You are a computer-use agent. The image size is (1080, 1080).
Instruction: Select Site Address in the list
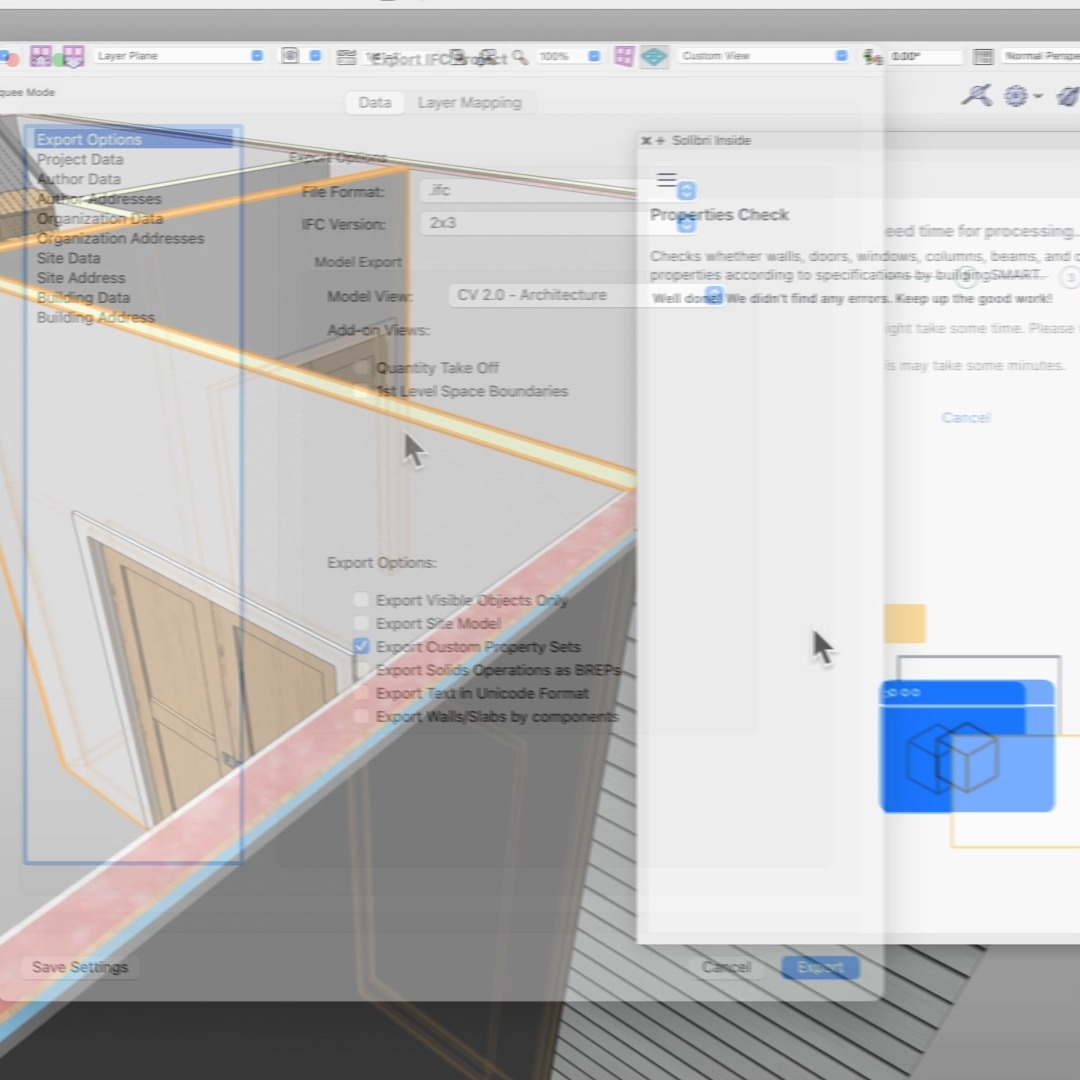tap(81, 278)
